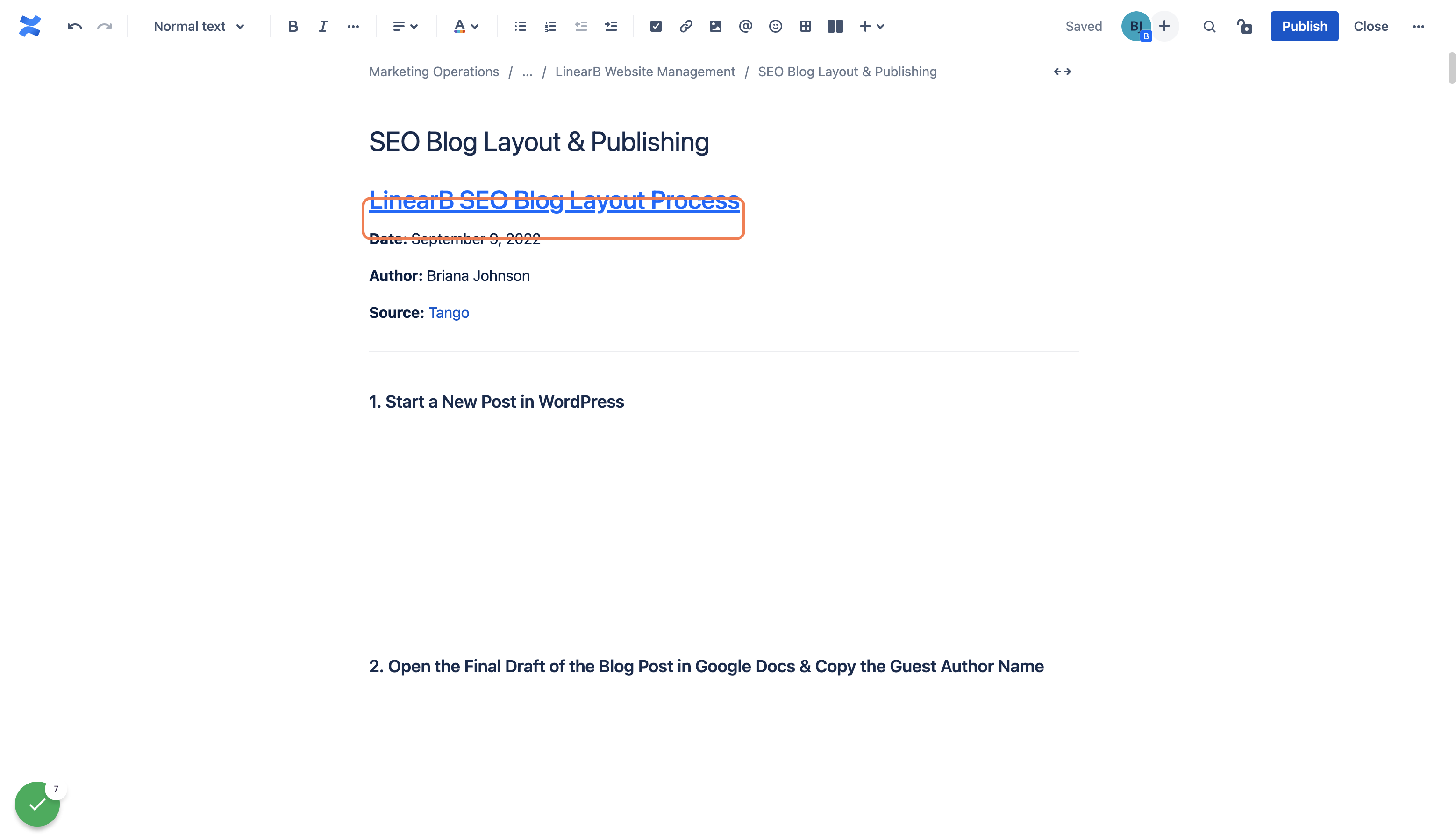This screenshot has height=834, width=1456.
Task: Go to Marketing Operations breadcrumb
Action: pos(434,72)
